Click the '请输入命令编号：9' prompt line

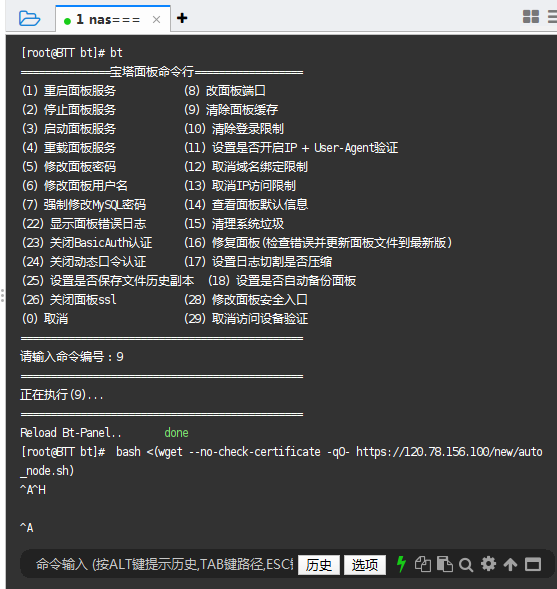coord(72,356)
